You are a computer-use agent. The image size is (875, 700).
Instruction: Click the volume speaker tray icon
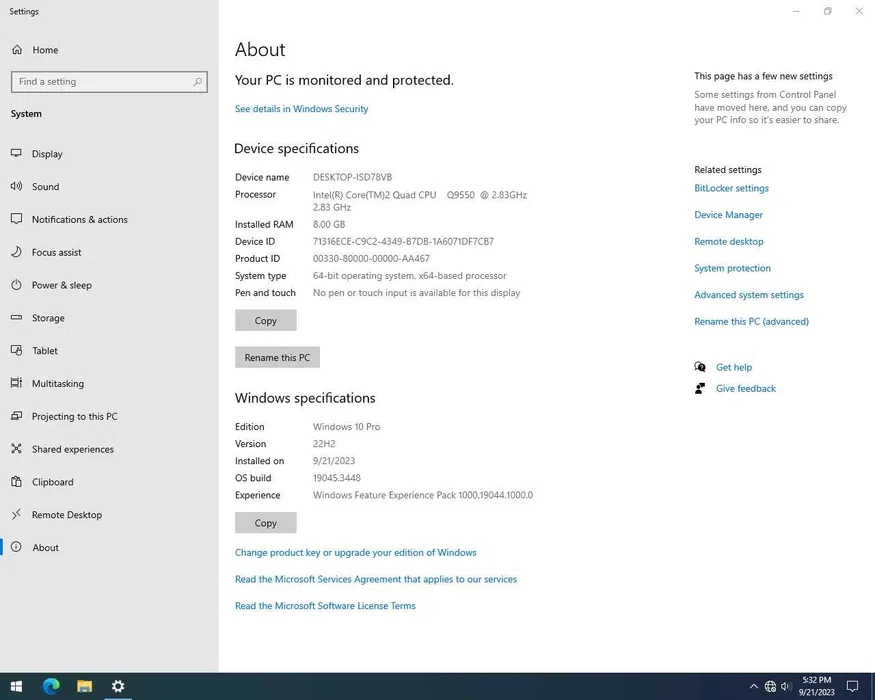(786, 686)
